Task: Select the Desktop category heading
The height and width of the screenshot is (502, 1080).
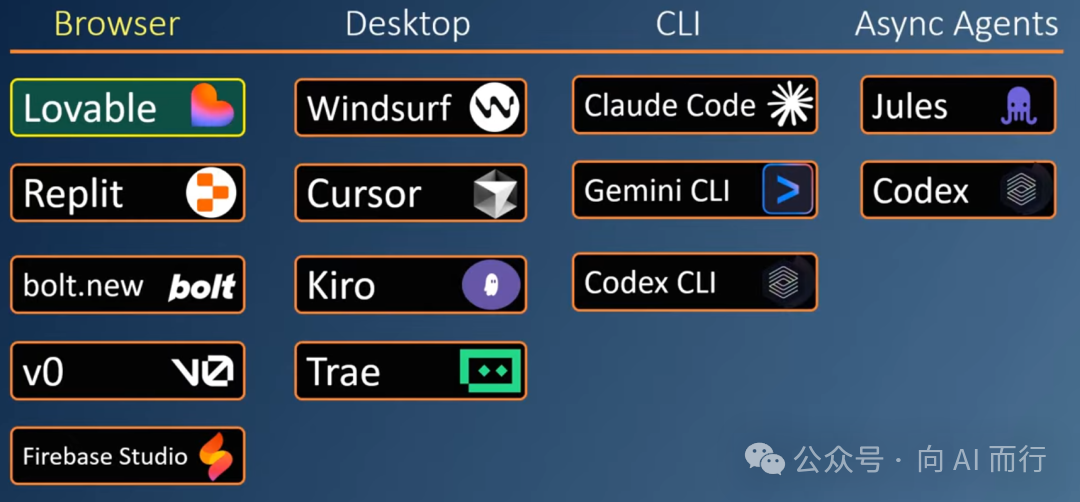Action: [408, 24]
